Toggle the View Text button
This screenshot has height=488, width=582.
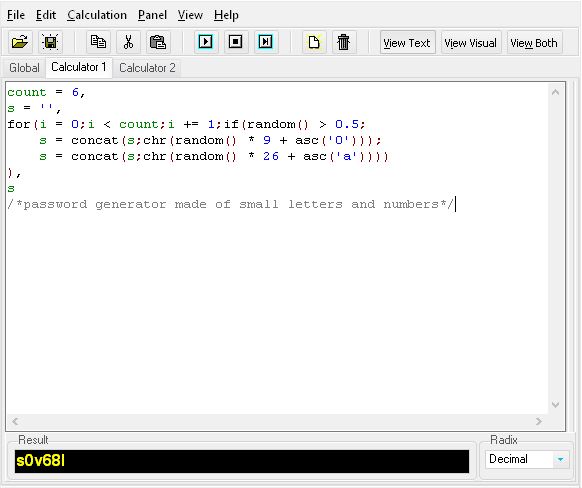(407, 43)
